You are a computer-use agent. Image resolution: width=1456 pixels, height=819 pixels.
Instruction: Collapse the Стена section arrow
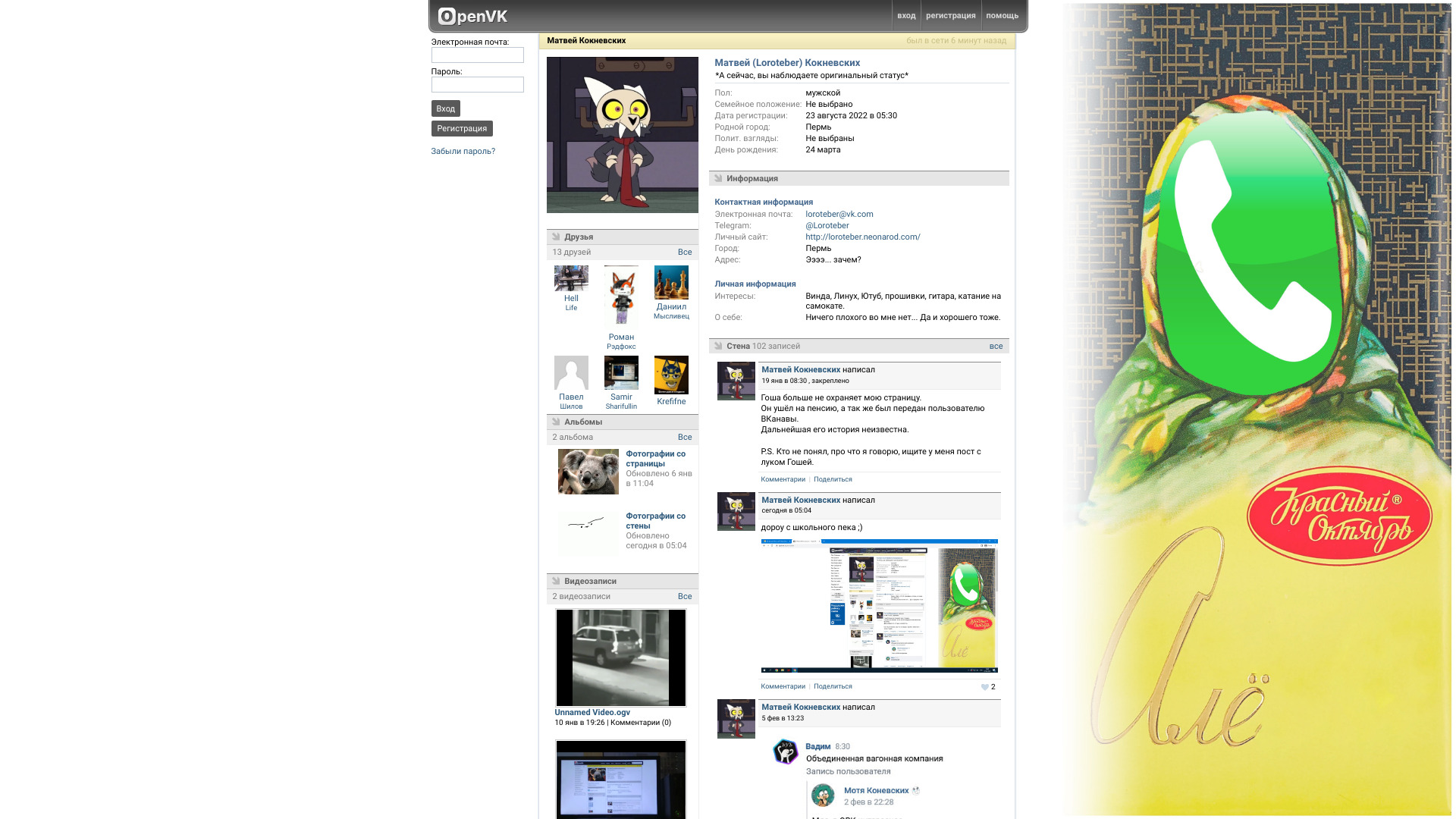tap(718, 346)
